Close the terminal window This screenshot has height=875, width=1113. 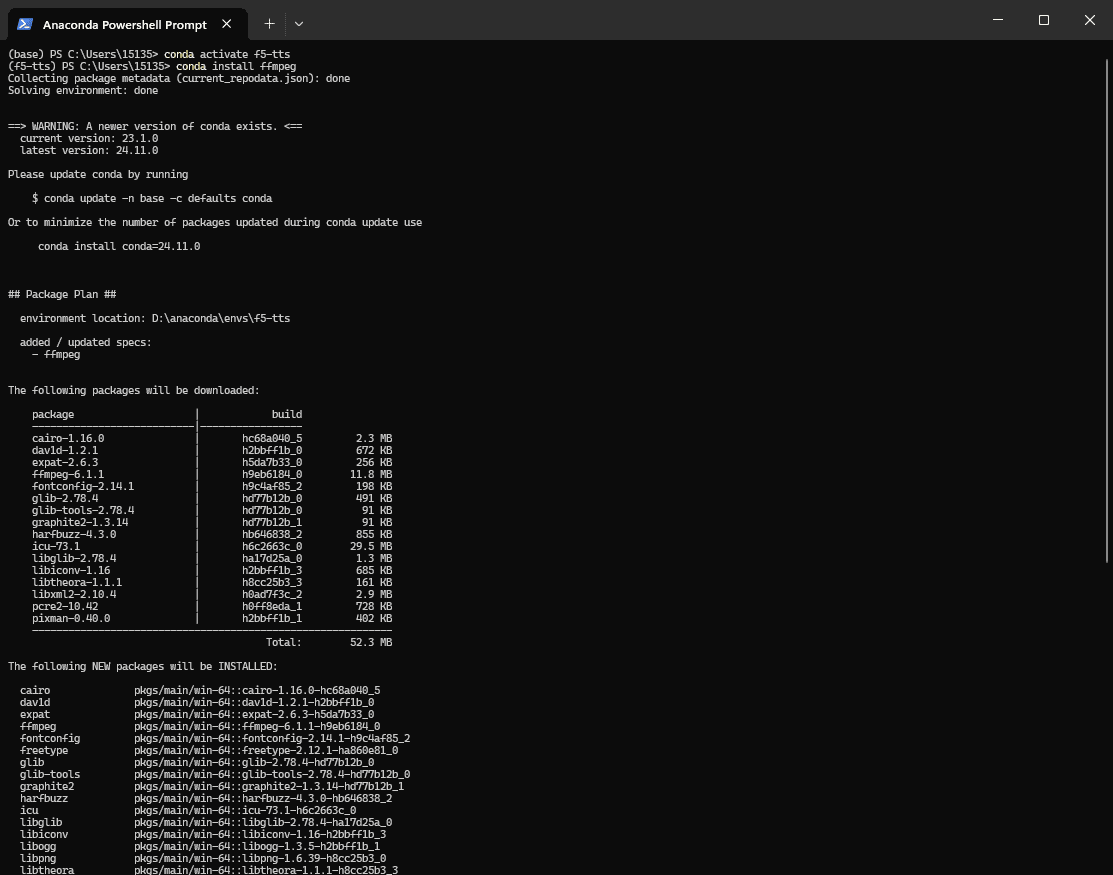[x=1089, y=20]
